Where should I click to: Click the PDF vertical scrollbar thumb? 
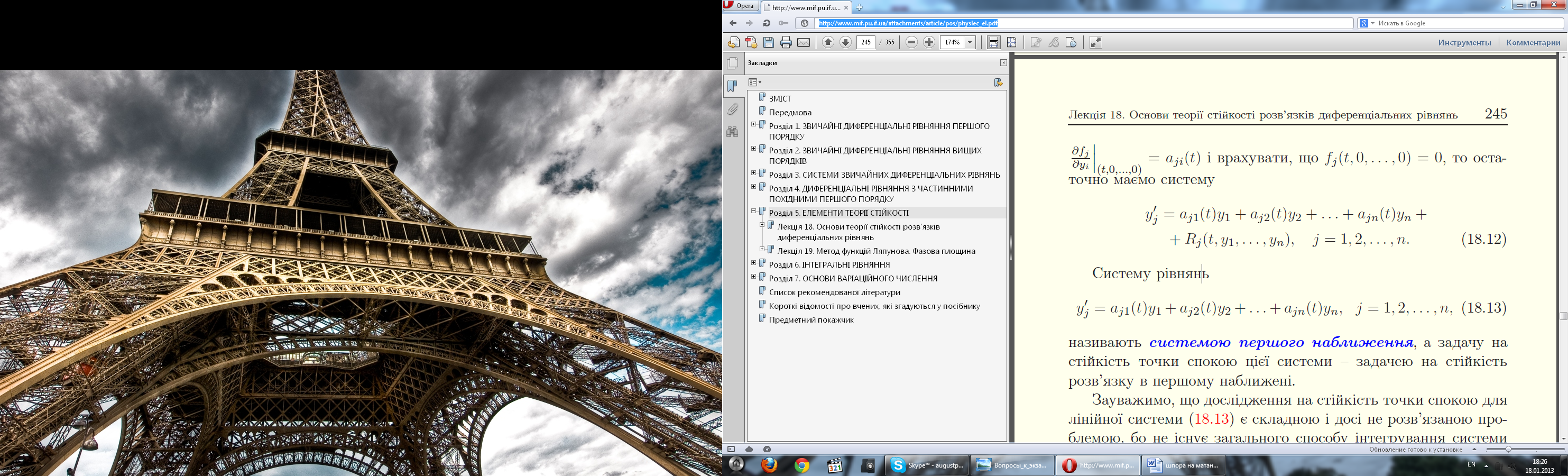click(1563, 316)
